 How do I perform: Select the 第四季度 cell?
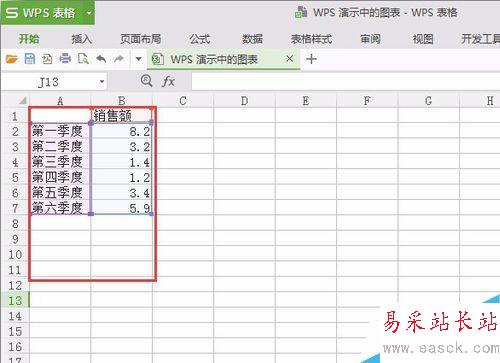coord(60,177)
